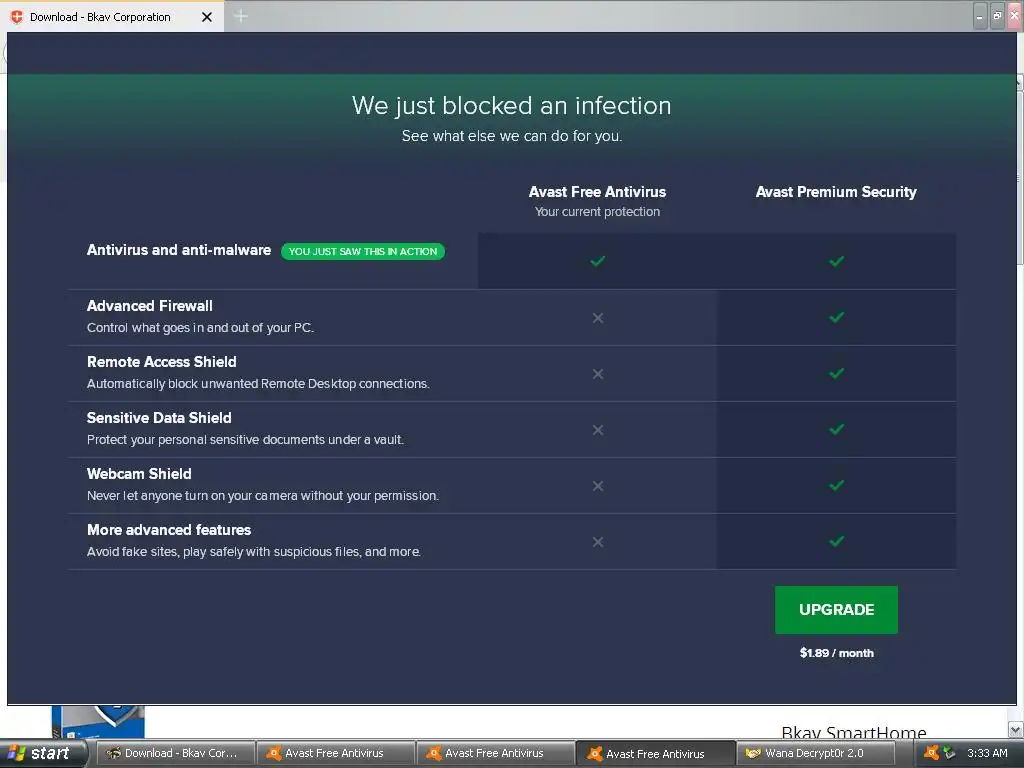Click the 'Sensitive Data Shield' feature title
1024x768 pixels.
click(x=159, y=418)
